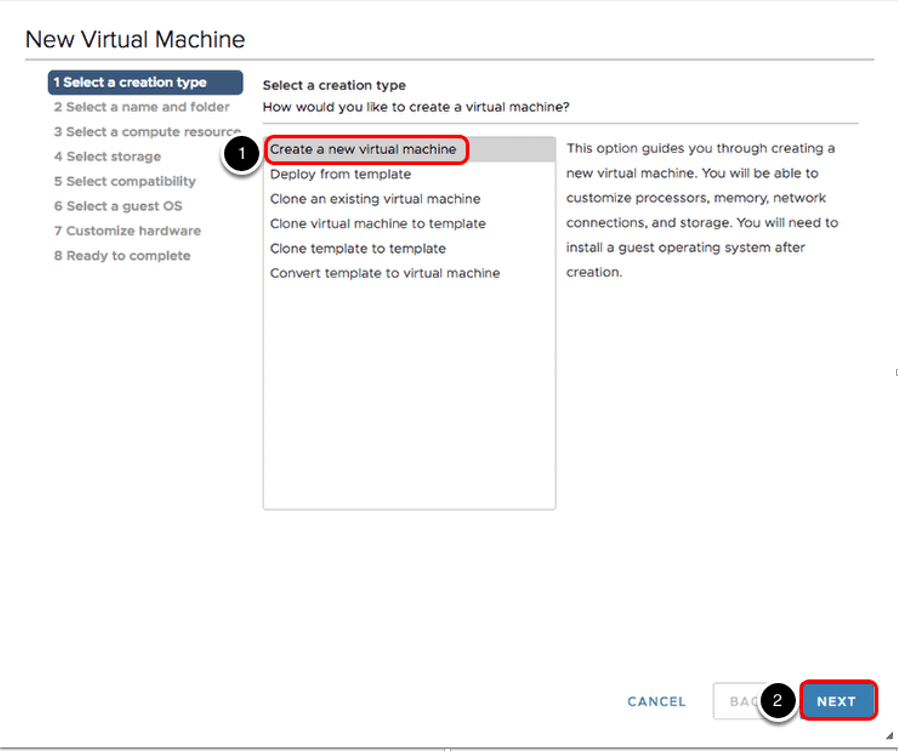Choose 'Deploy from template' creation type

(340, 174)
